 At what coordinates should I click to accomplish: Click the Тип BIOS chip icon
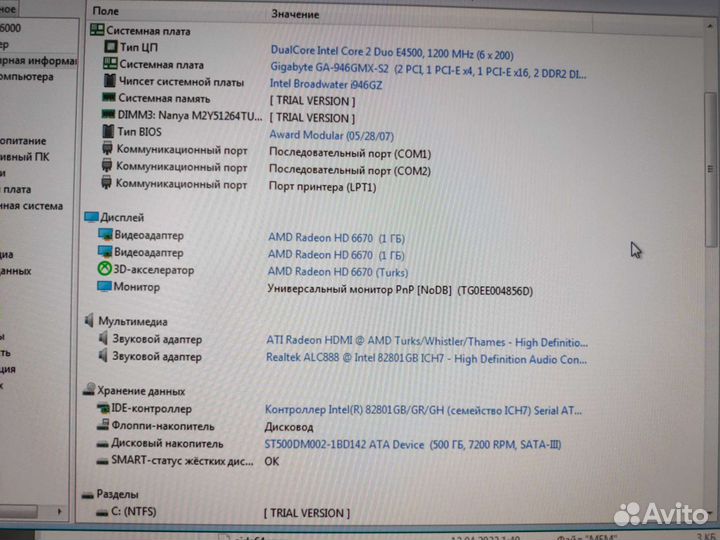click(x=108, y=131)
